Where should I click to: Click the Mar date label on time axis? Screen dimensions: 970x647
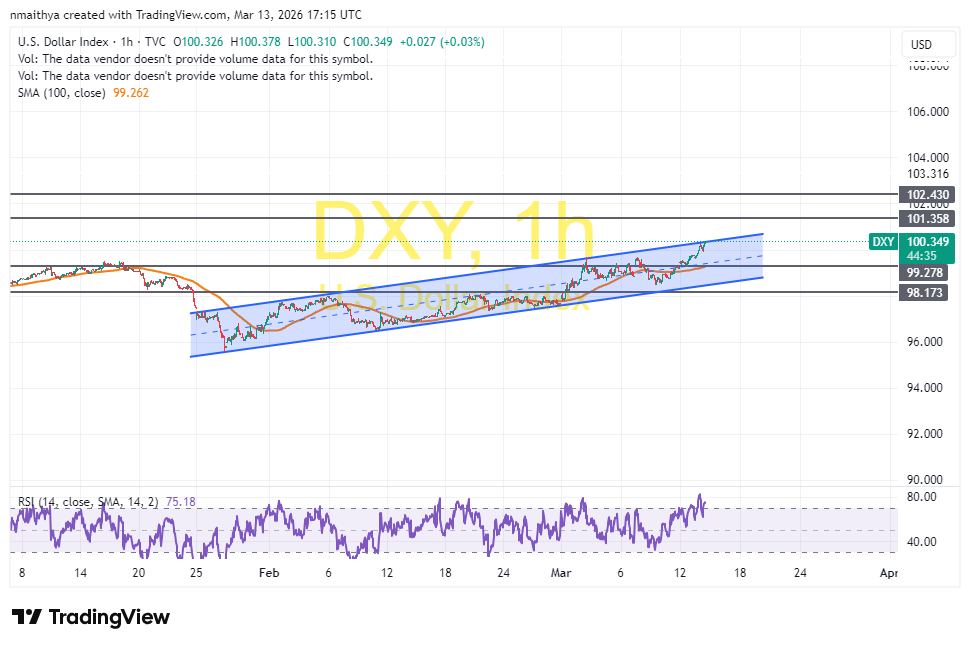tap(561, 573)
